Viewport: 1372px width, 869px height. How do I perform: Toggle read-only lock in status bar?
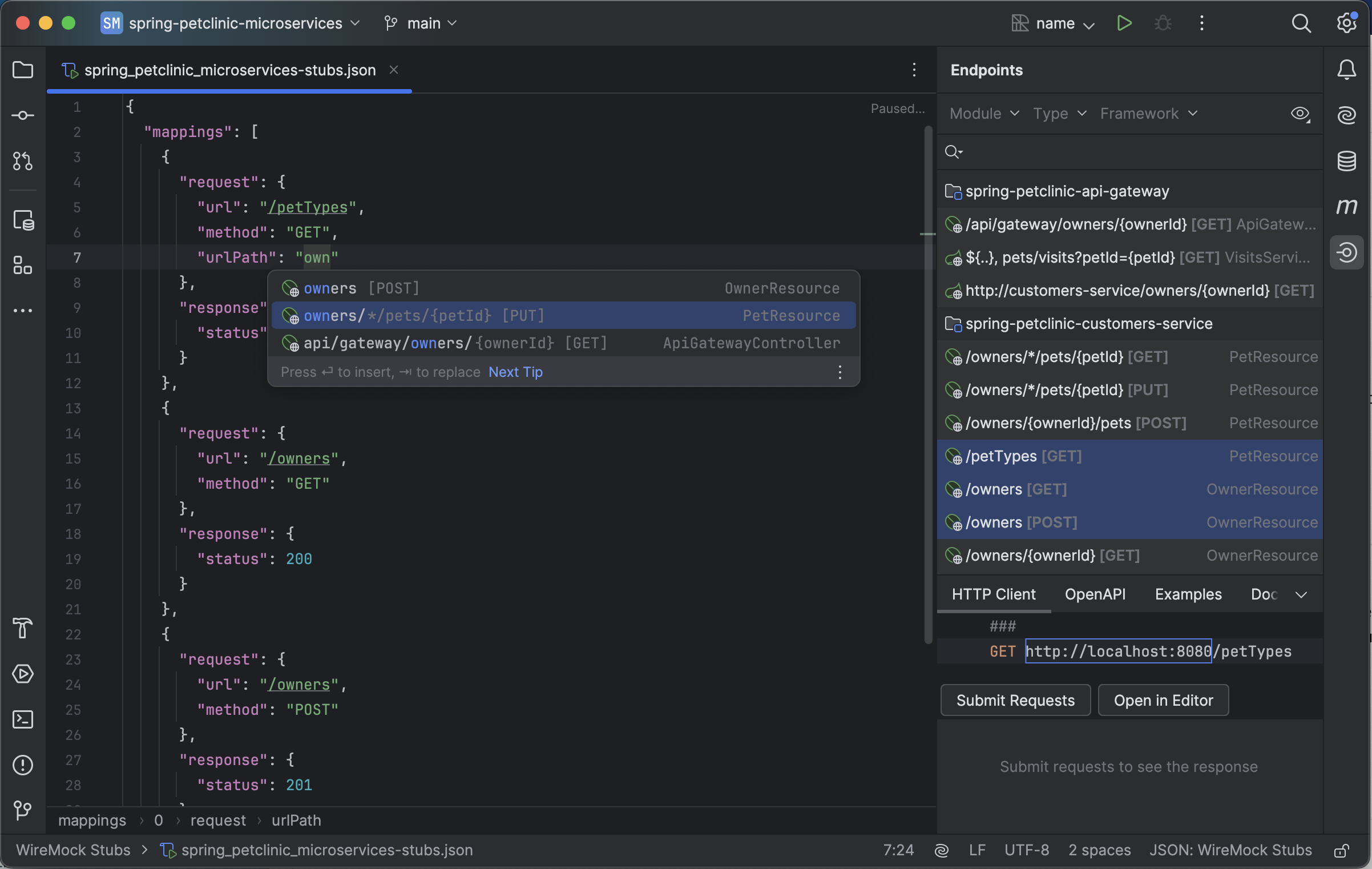tap(1342, 851)
